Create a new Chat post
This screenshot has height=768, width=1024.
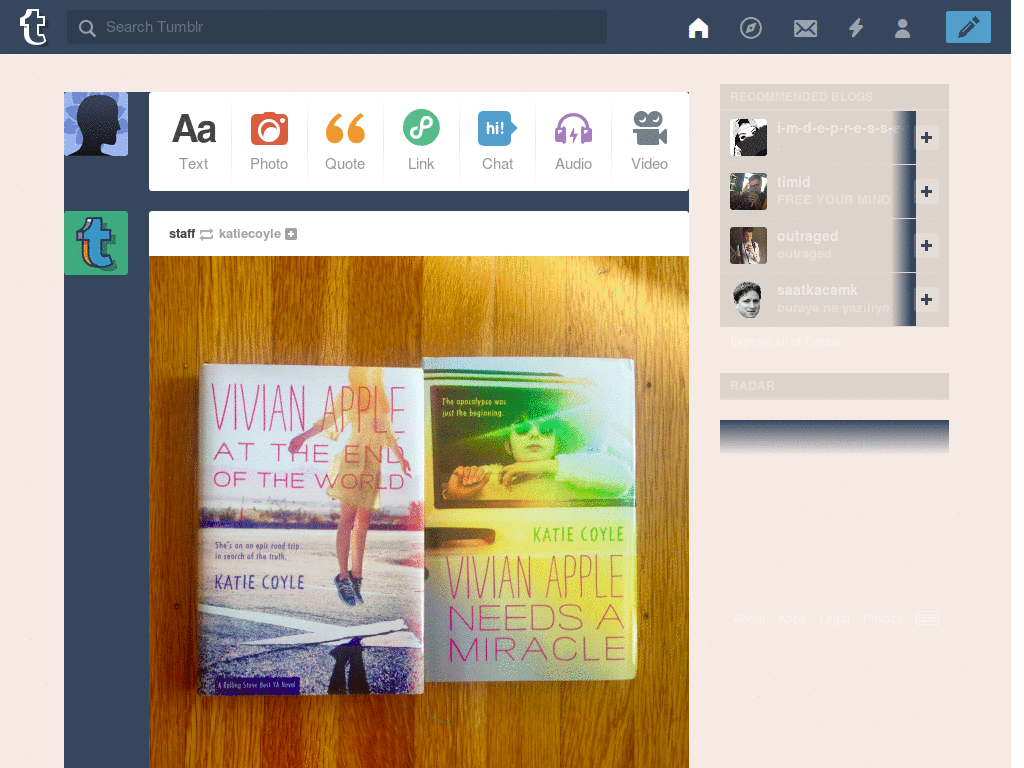497,141
